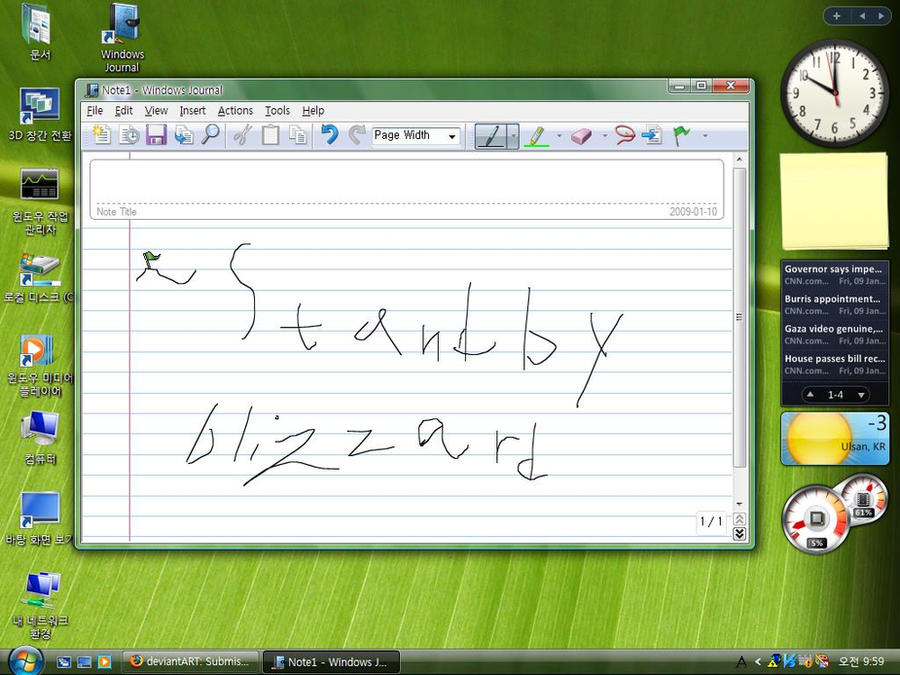Open the recent notes toolbar icon

(x=129, y=135)
